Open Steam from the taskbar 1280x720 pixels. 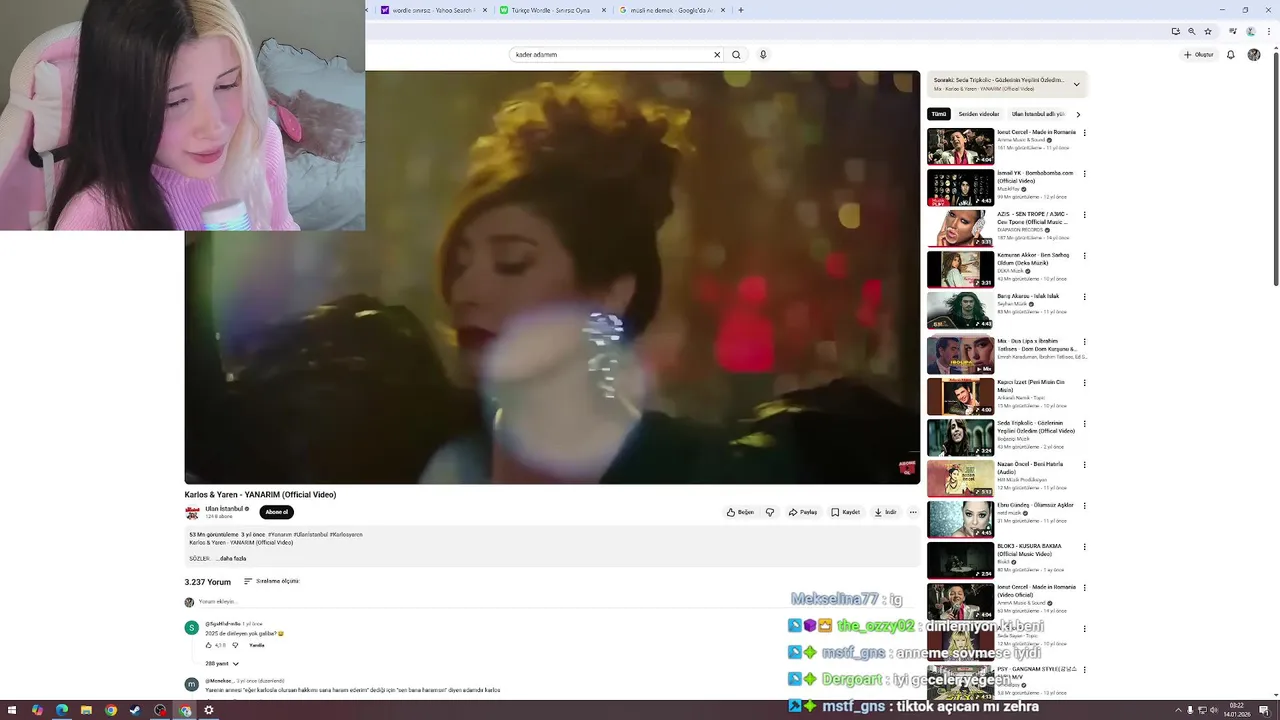click(x=135, y=710)
